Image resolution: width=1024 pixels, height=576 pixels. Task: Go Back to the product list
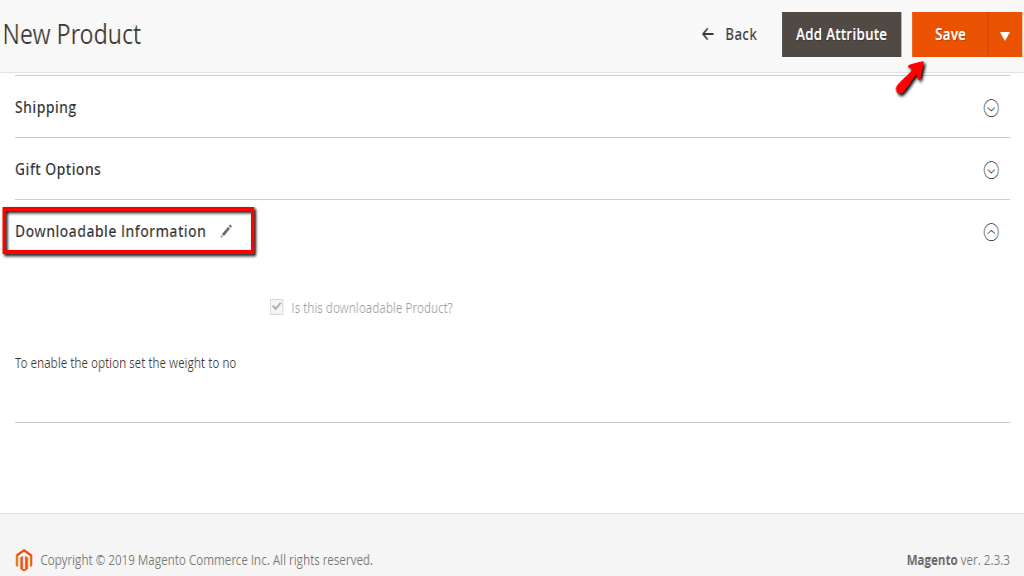(729, 35)
